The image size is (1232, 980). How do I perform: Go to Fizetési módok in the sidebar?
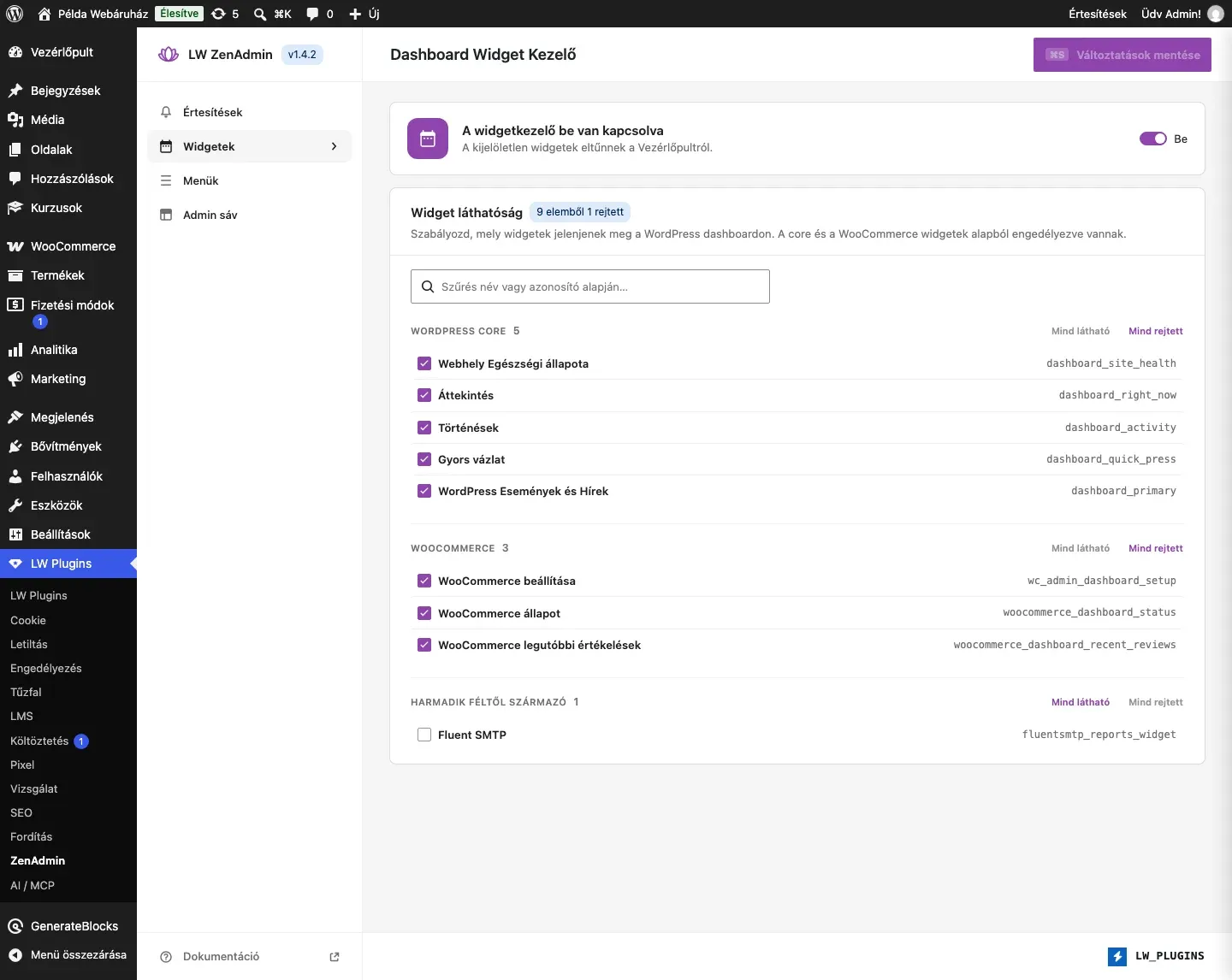click(68, 313)
